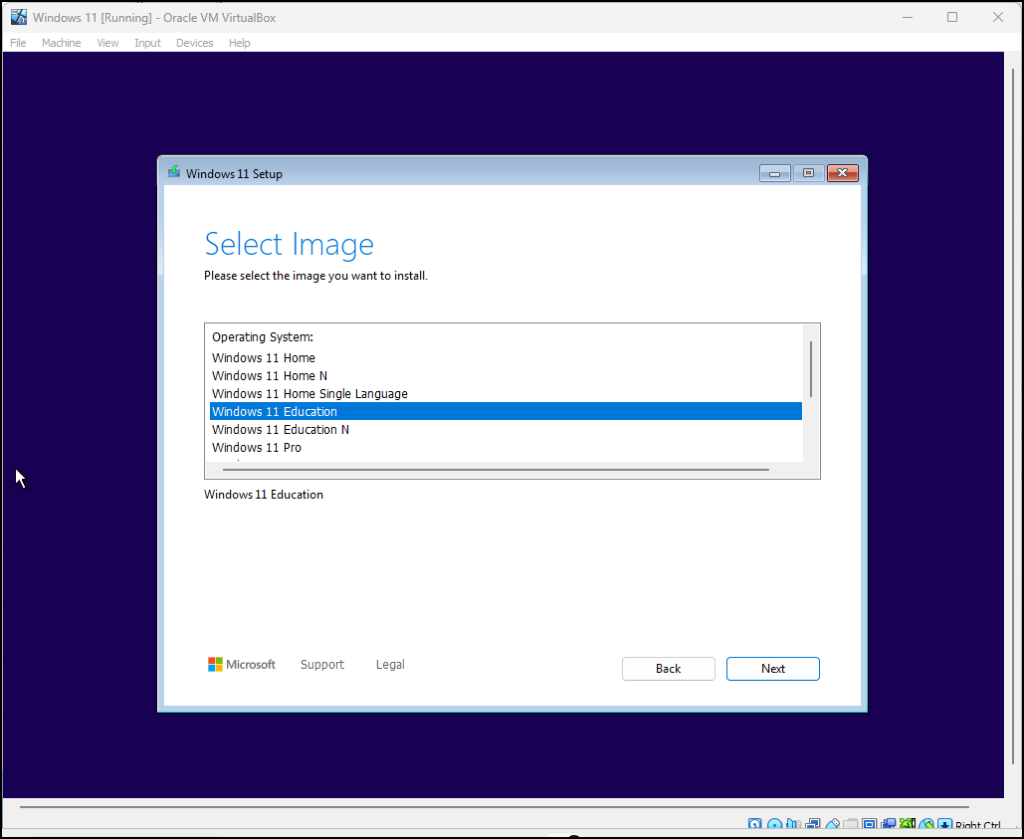The image size is (1024, 839).
Task: Go Back to the previous setup page
Action: click(x=668, y=669)
